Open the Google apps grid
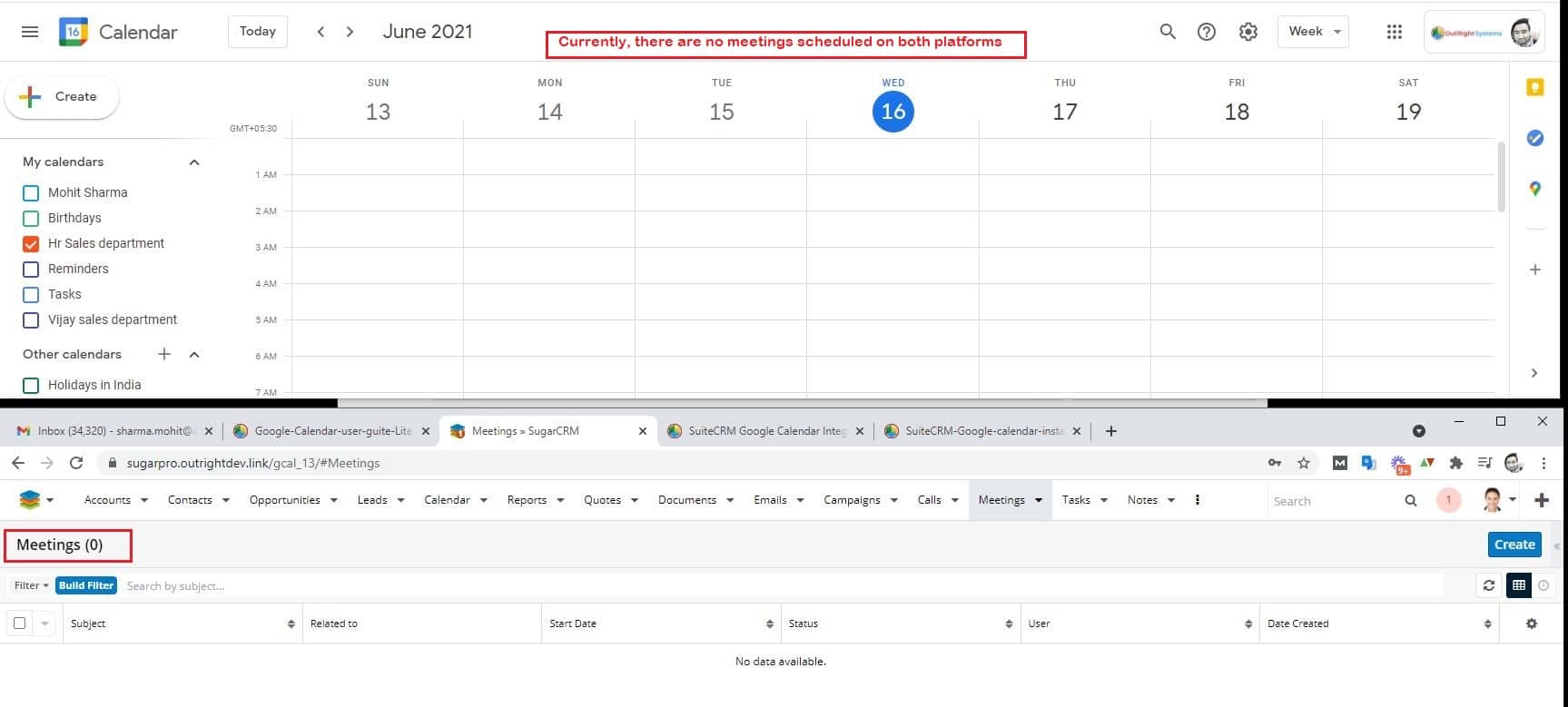 coord(1395,32)
